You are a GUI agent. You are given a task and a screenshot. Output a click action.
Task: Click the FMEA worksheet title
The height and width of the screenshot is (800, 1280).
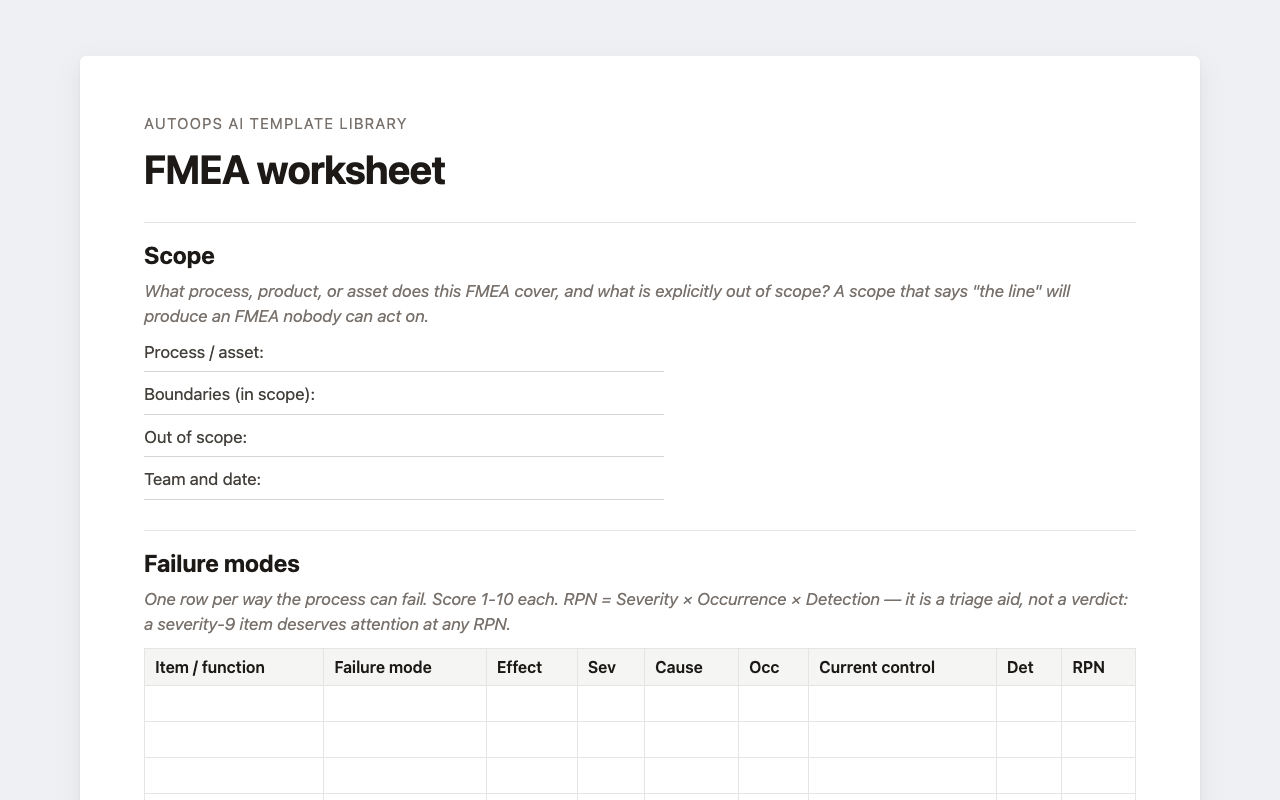[x=294, y=170]
